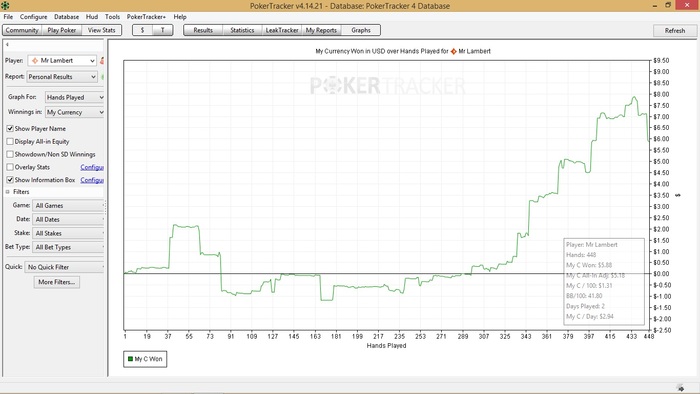700x394 pixels.
Task: Open the Configure menu
Action: click(x=33, y=17)
